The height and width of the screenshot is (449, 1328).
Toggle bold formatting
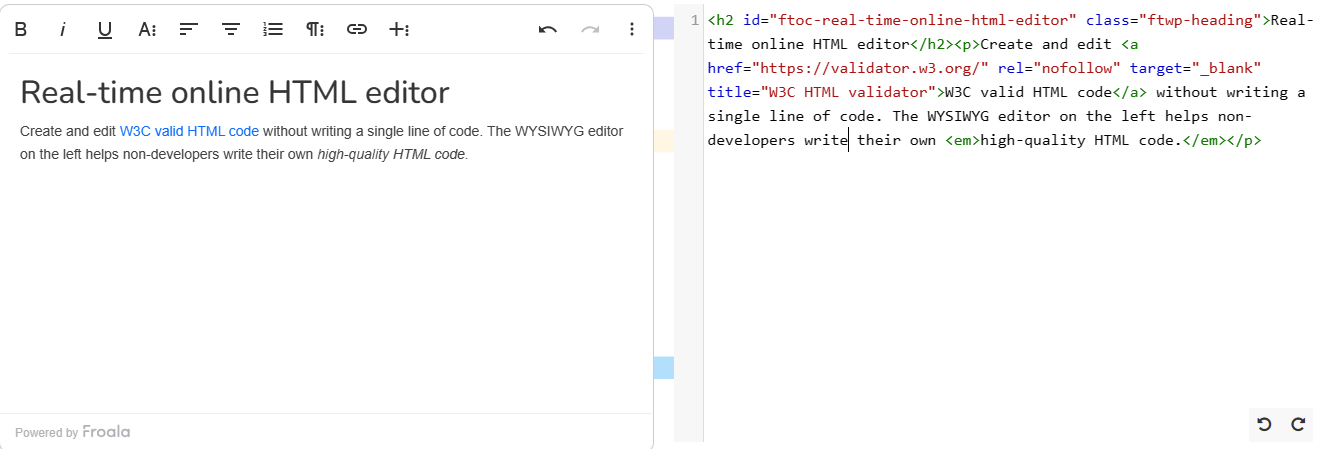pyautogui.click(x=21, y=29)
